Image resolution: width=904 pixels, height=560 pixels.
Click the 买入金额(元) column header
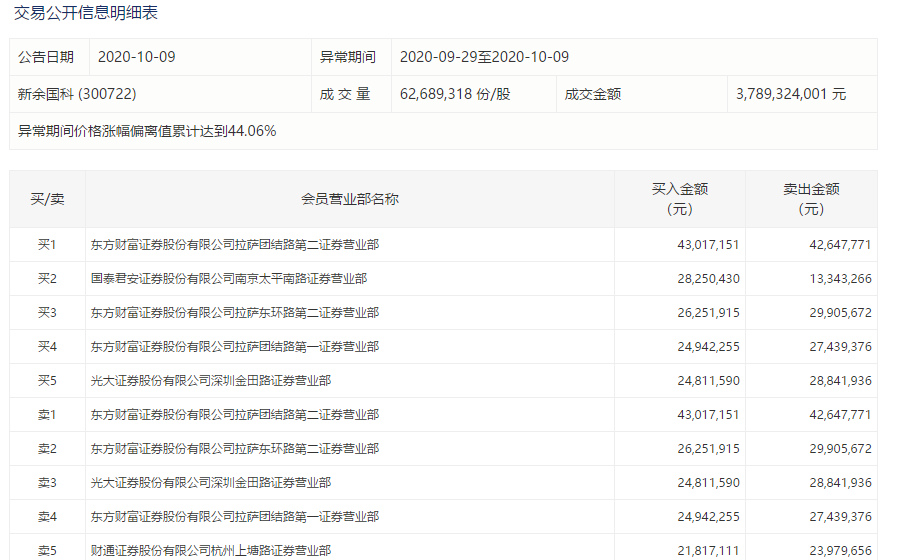(680, 199)
